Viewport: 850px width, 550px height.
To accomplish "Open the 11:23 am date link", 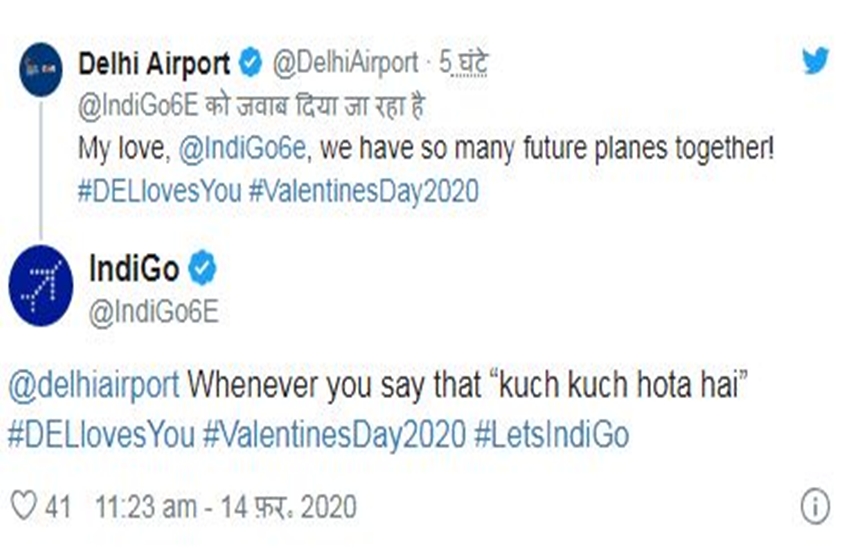I will (x=226, y=507).
